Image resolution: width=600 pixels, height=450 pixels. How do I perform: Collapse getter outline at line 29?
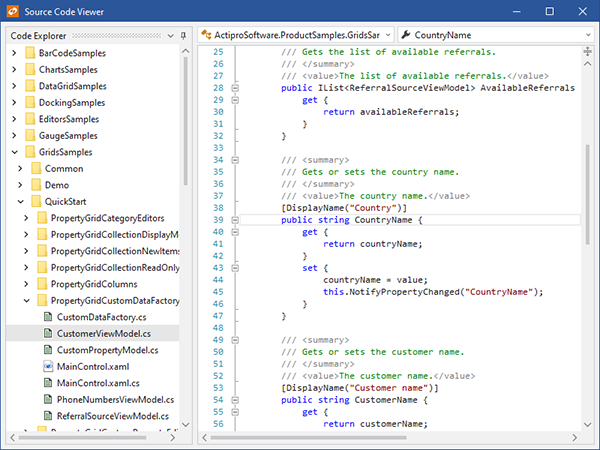235,100
